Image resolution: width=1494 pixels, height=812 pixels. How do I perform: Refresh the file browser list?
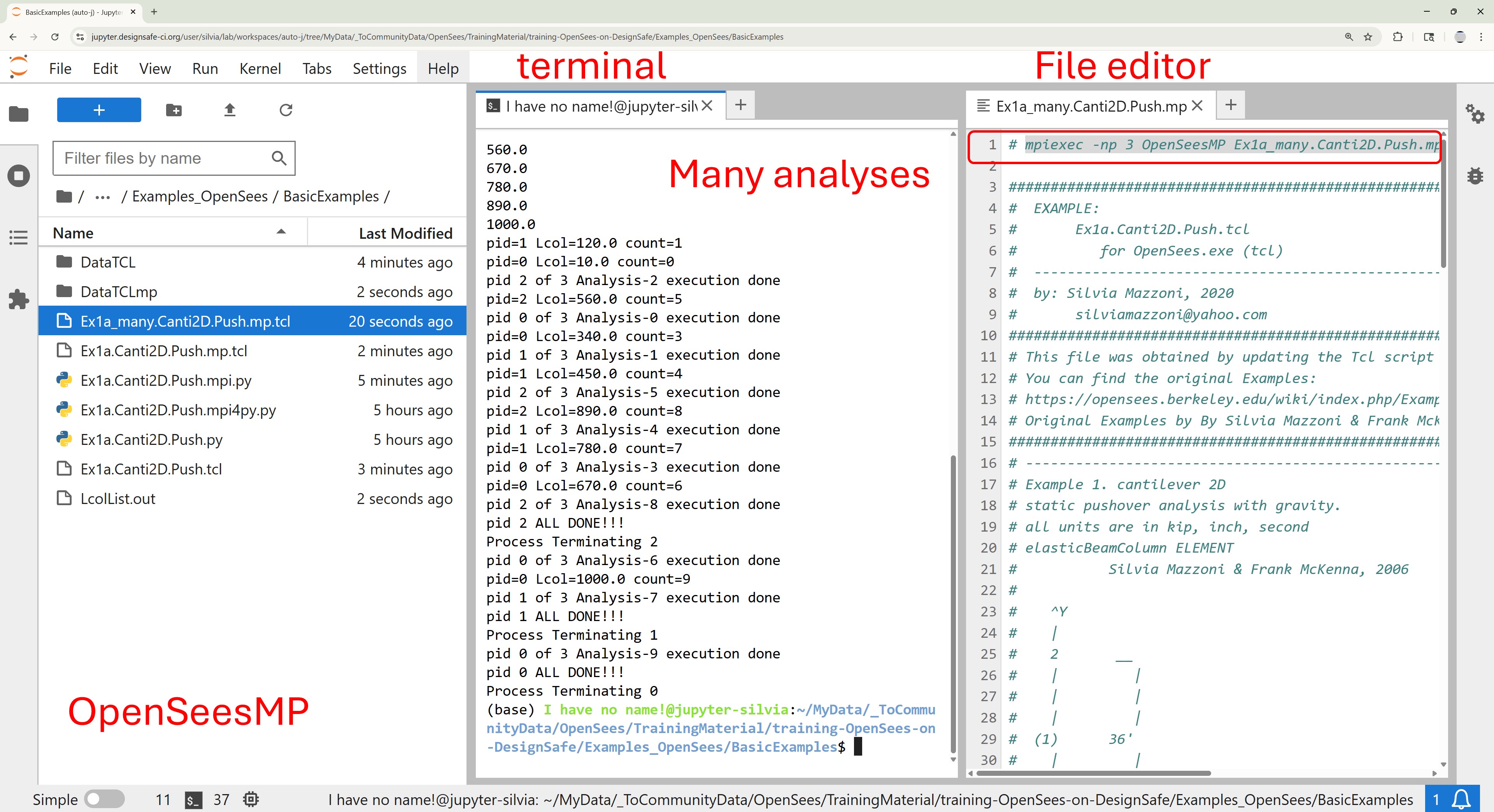coord(286,110)
